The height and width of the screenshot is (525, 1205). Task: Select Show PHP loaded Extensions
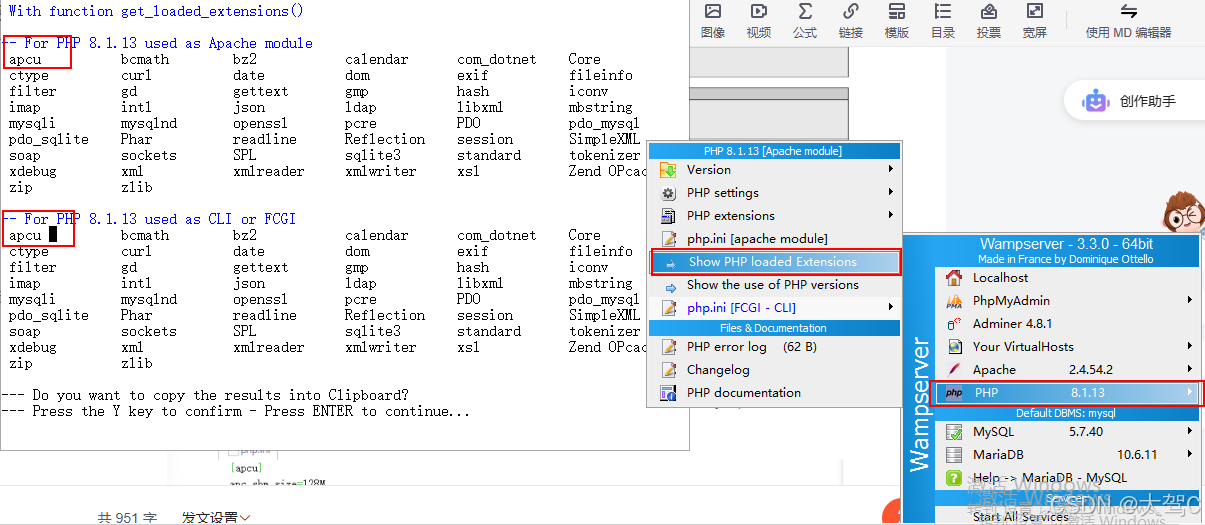(x=775, y=262)
